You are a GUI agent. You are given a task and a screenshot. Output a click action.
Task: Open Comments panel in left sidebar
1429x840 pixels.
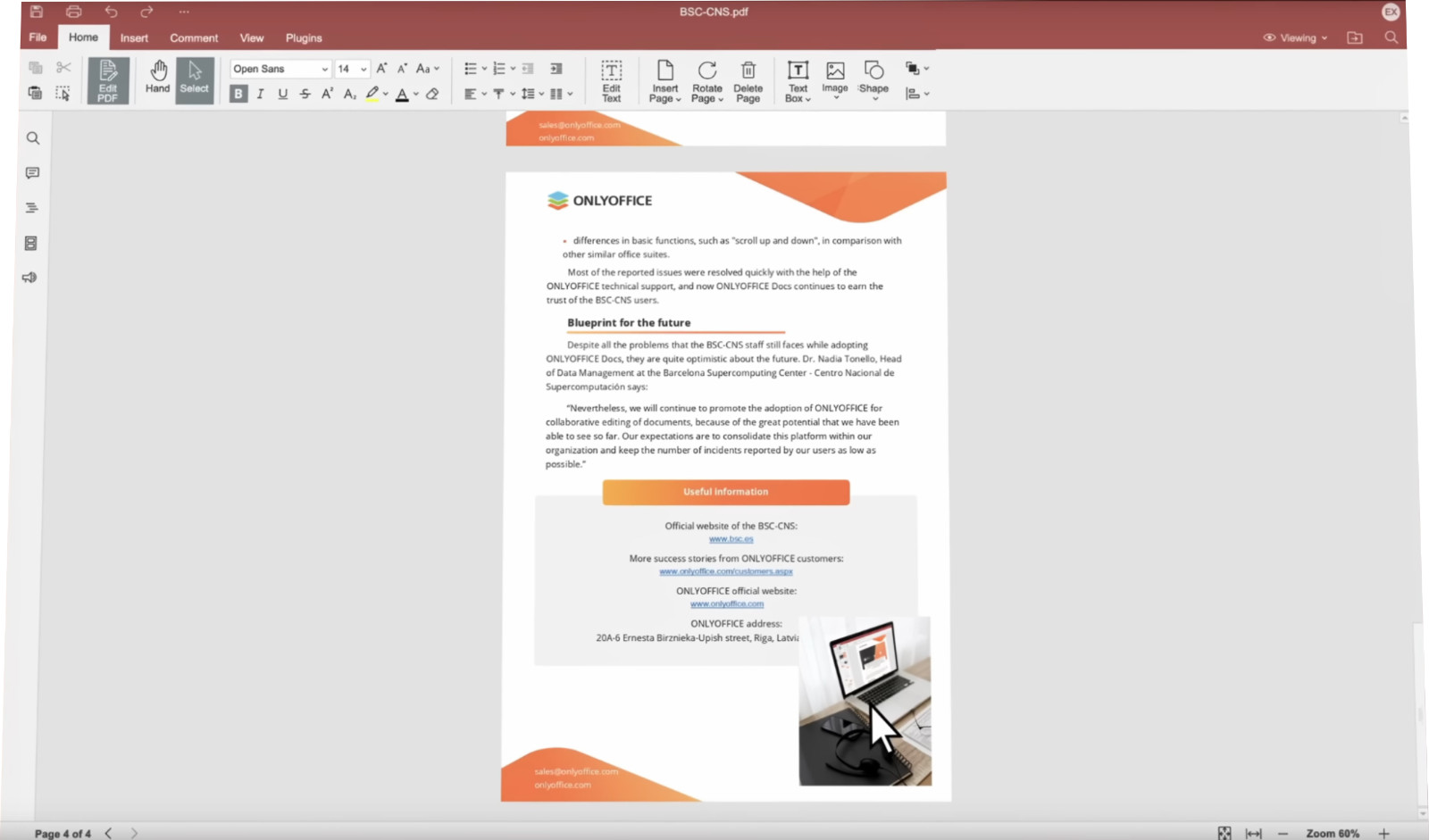click(33, 173)
